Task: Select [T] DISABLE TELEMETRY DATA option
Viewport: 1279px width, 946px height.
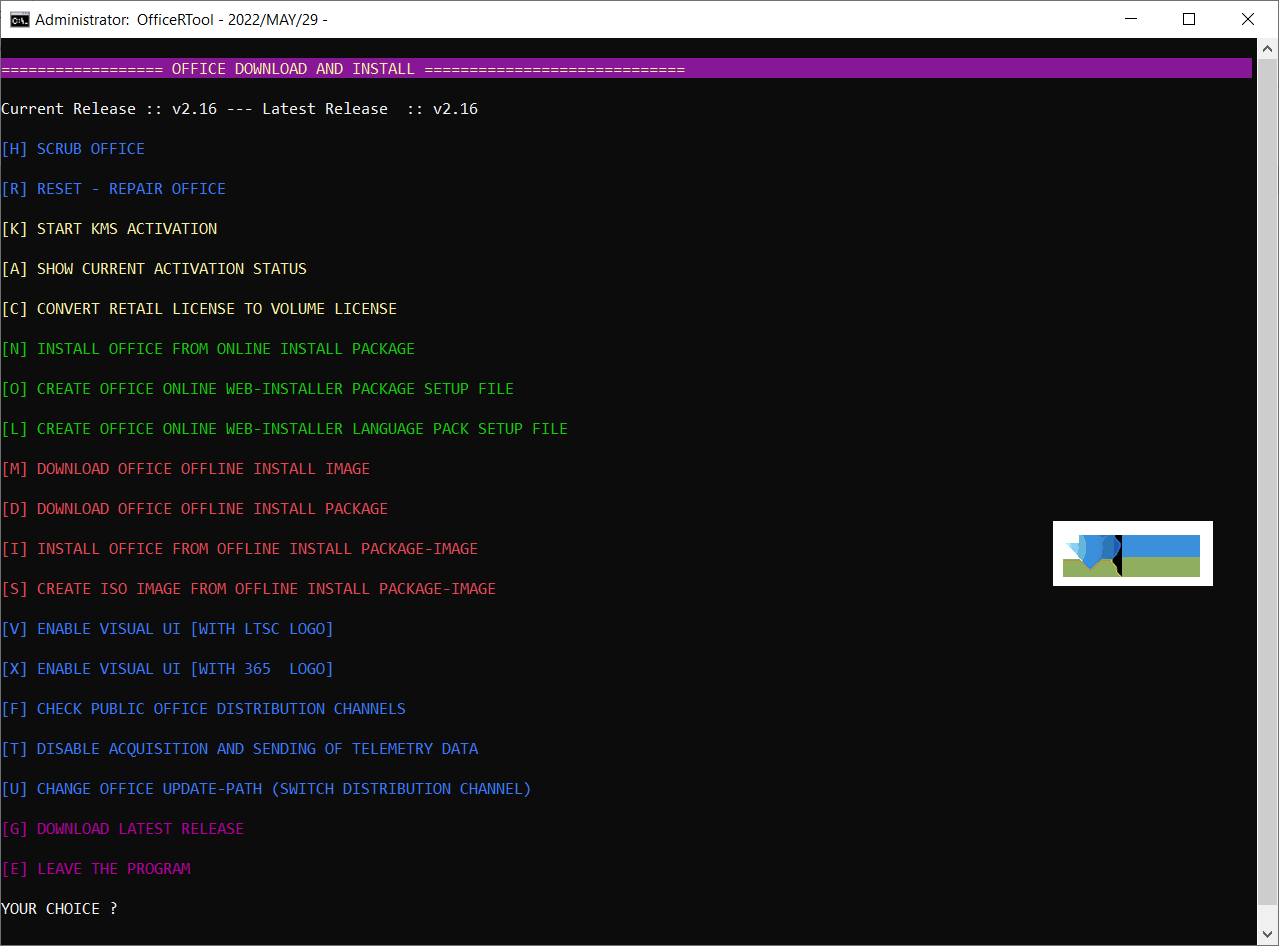Action: tap(240, 749)
